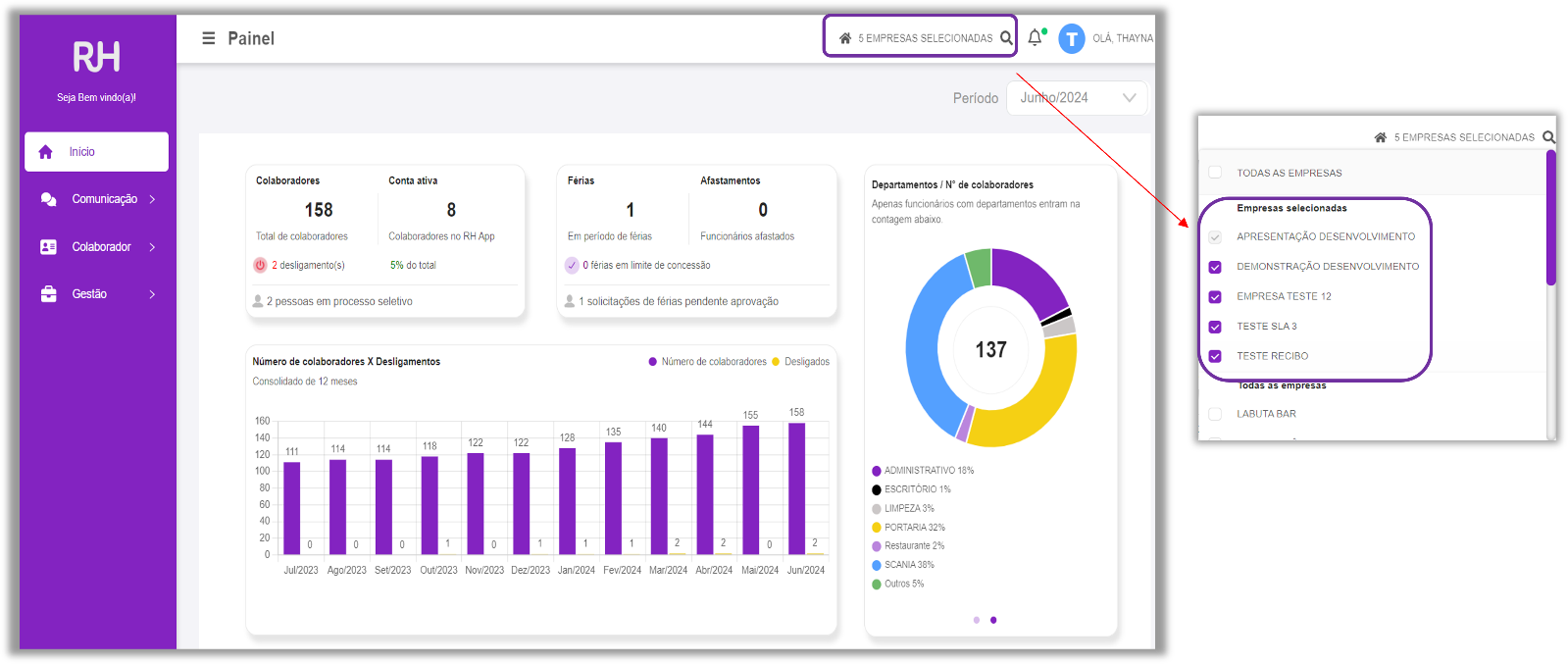Viewport: 1568px width, 664px height.
Task: Click search magnifier in the dropdown panel
Action: click(1549, 137)
